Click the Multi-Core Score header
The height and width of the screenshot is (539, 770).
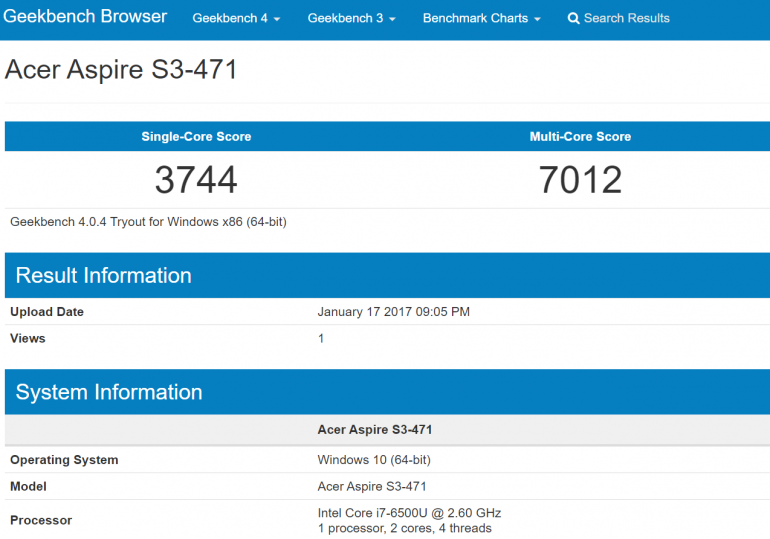click(580, 136)
